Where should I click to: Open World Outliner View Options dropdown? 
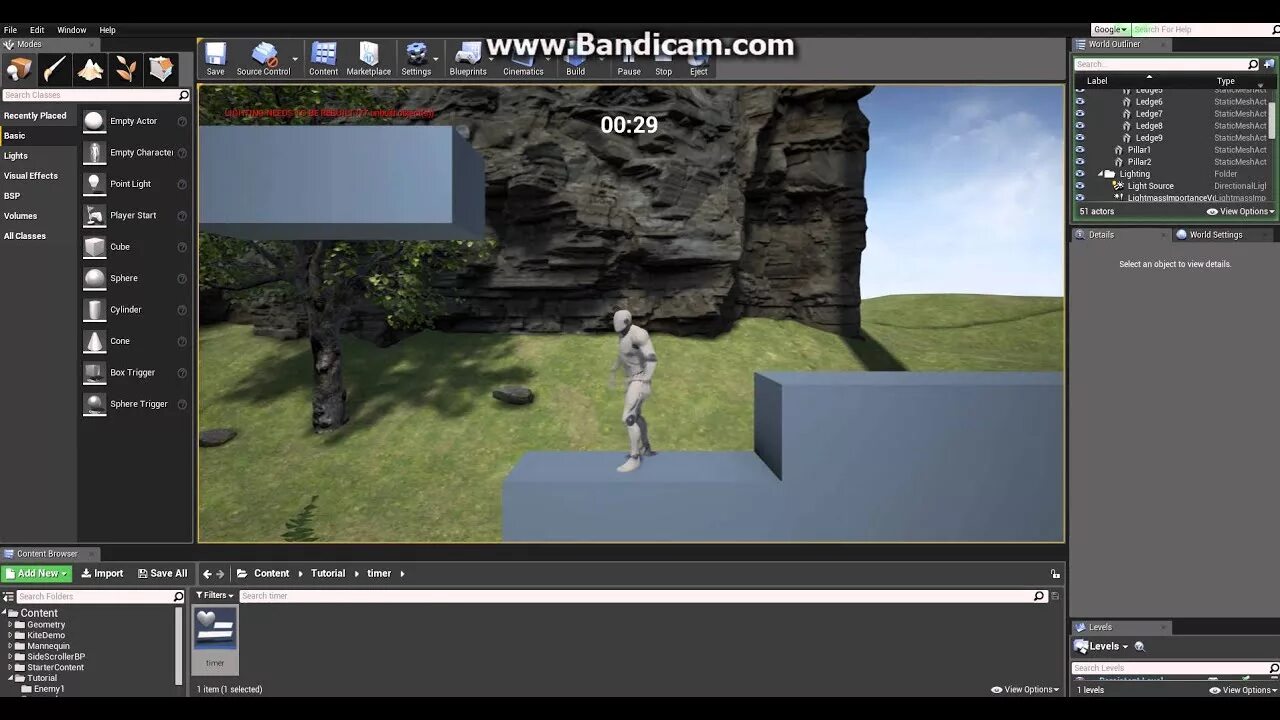1241,212
